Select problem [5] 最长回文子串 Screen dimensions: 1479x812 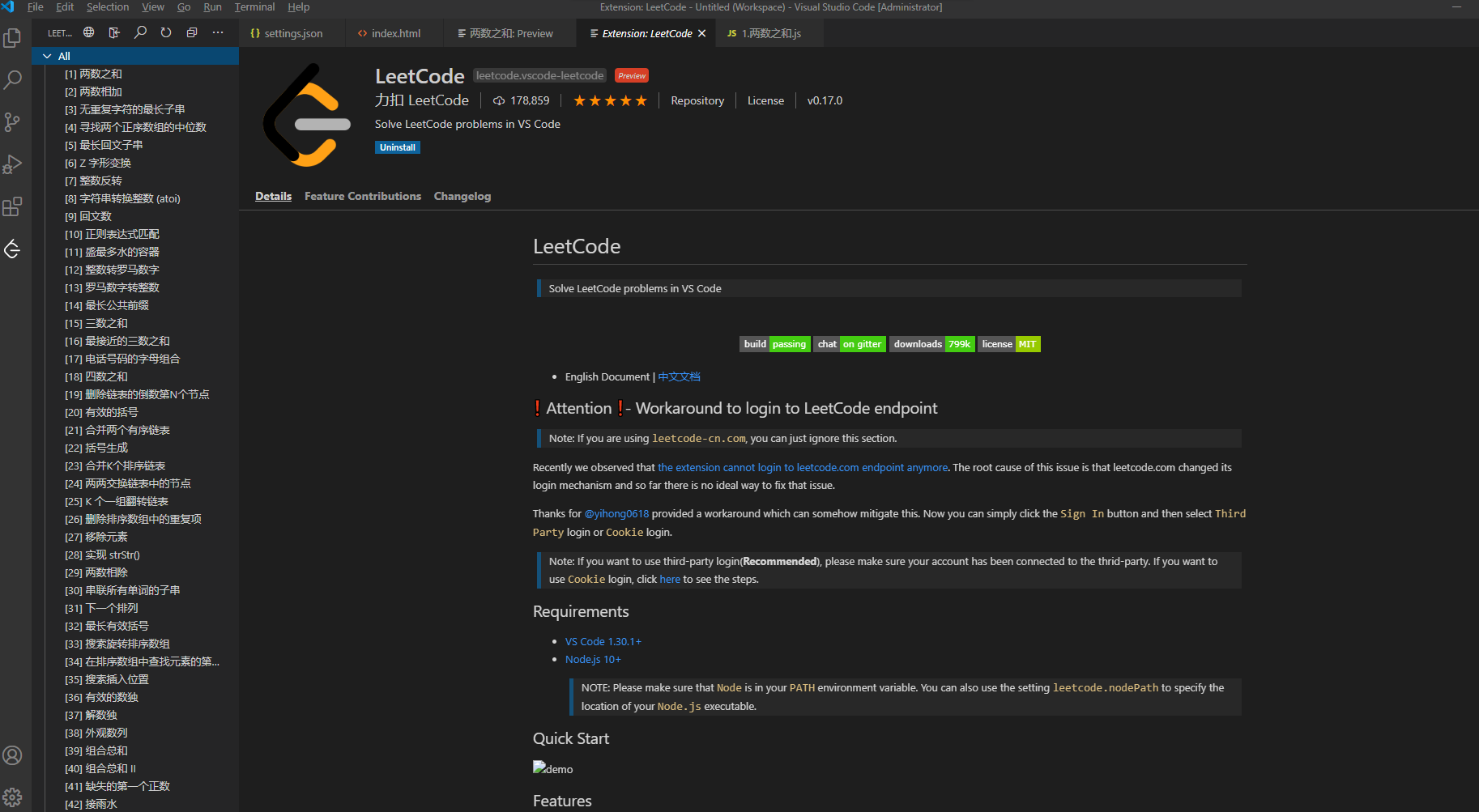pos(135,145)
